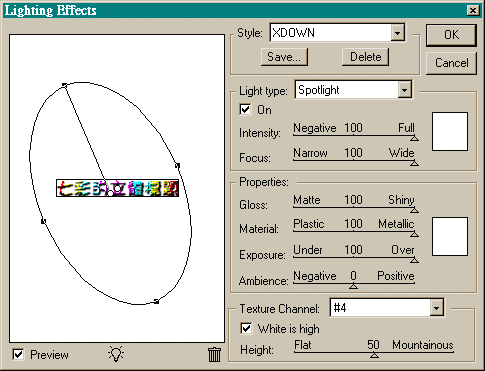Screen dimensions: 485x371
Task: Click the OK button
Action: [451, 35]
